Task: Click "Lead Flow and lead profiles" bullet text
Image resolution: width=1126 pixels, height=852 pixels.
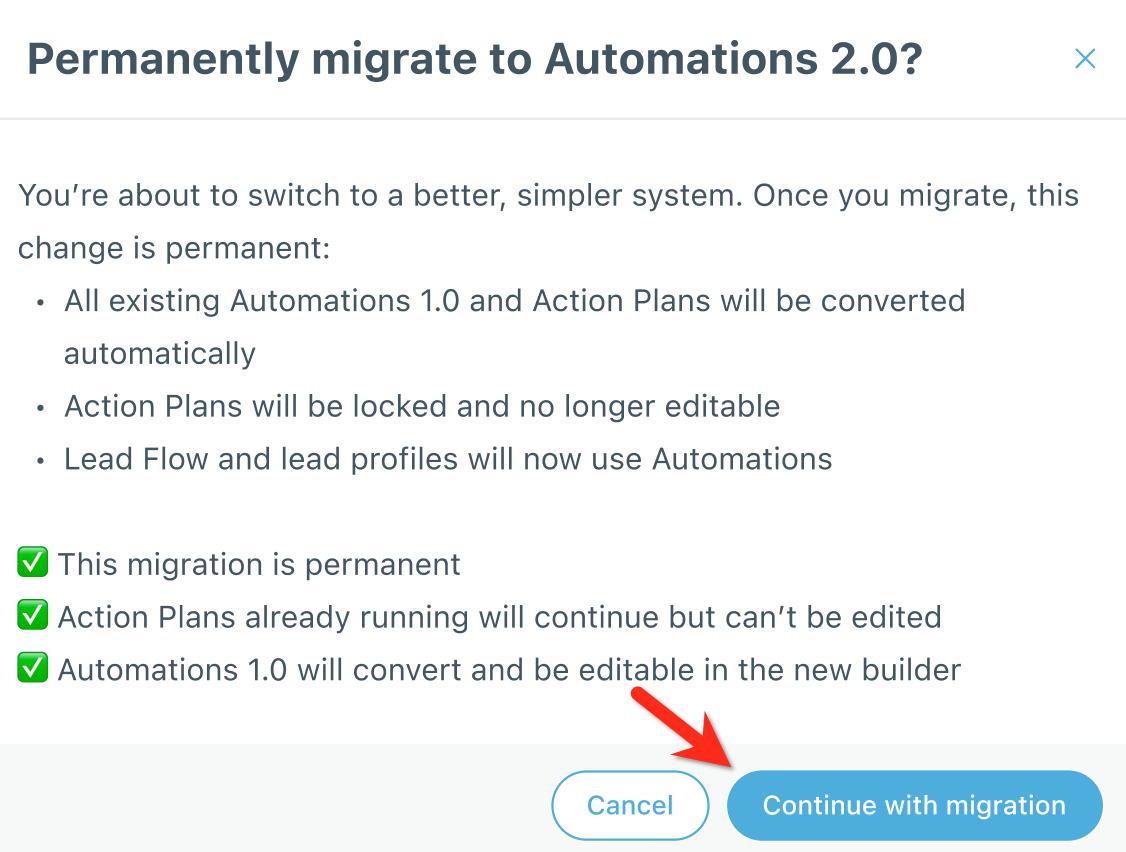Action: click(x=448, y=459)
